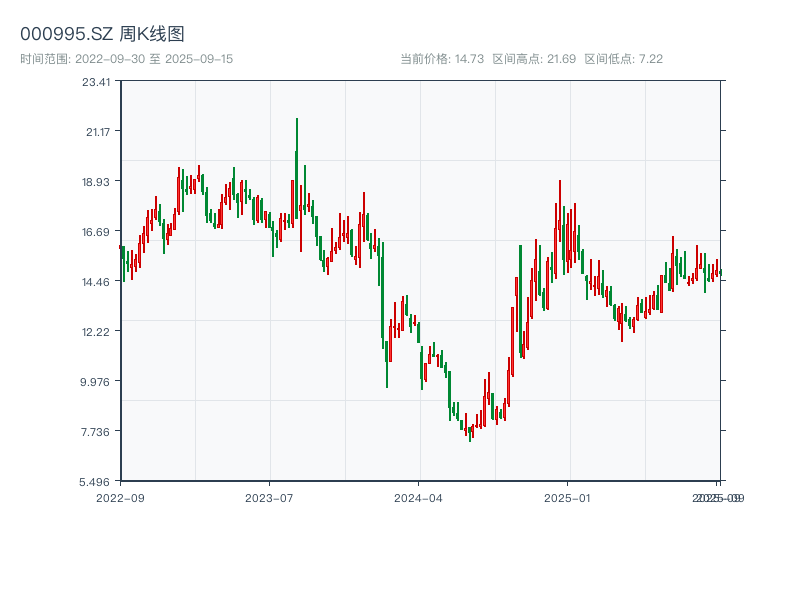The image size is (800, 600).
Task: Click the 16.69 y-axis tick label
Action: coord(97,231)
